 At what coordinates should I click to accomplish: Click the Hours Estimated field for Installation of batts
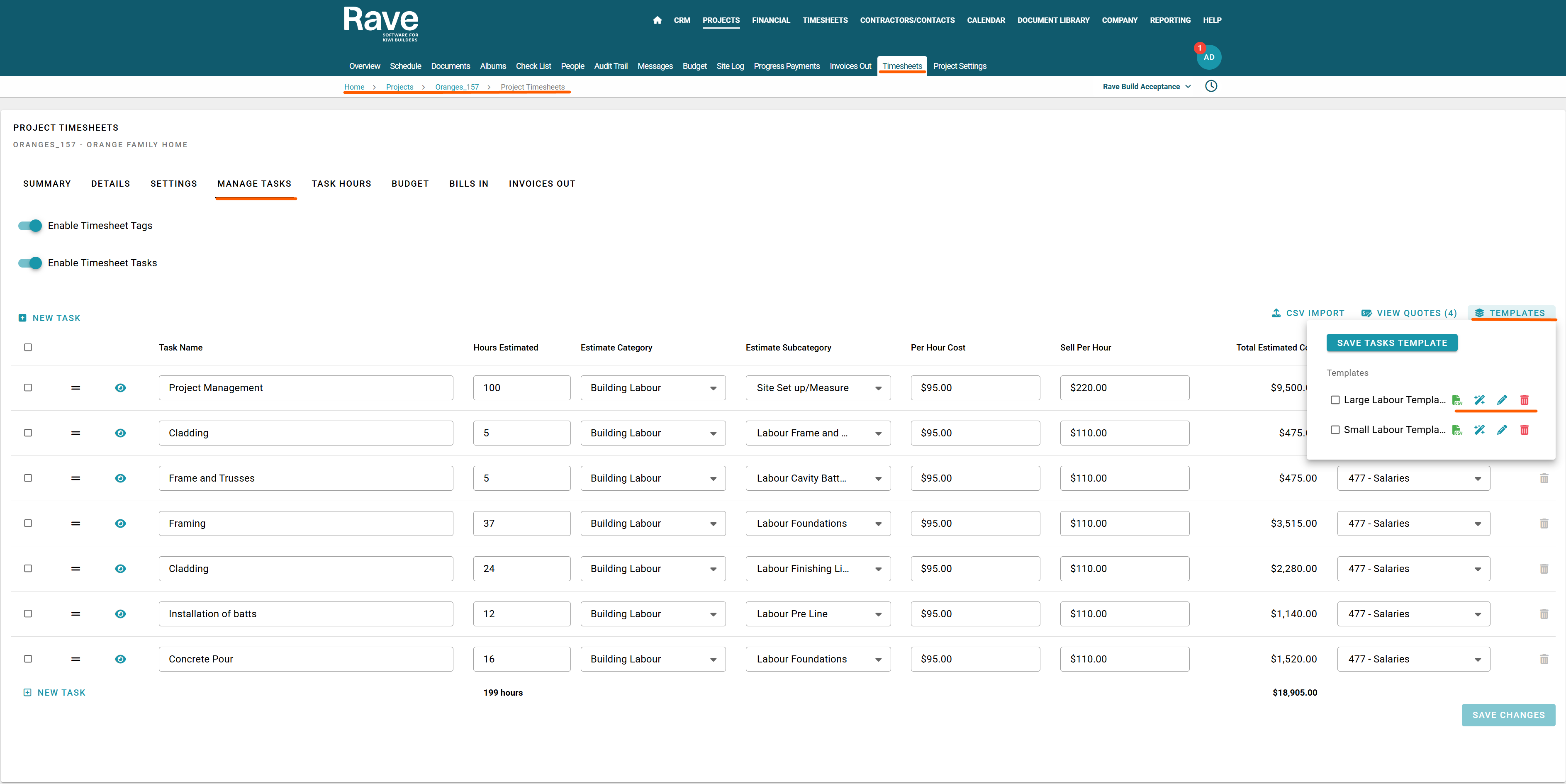tap(521, 614)
